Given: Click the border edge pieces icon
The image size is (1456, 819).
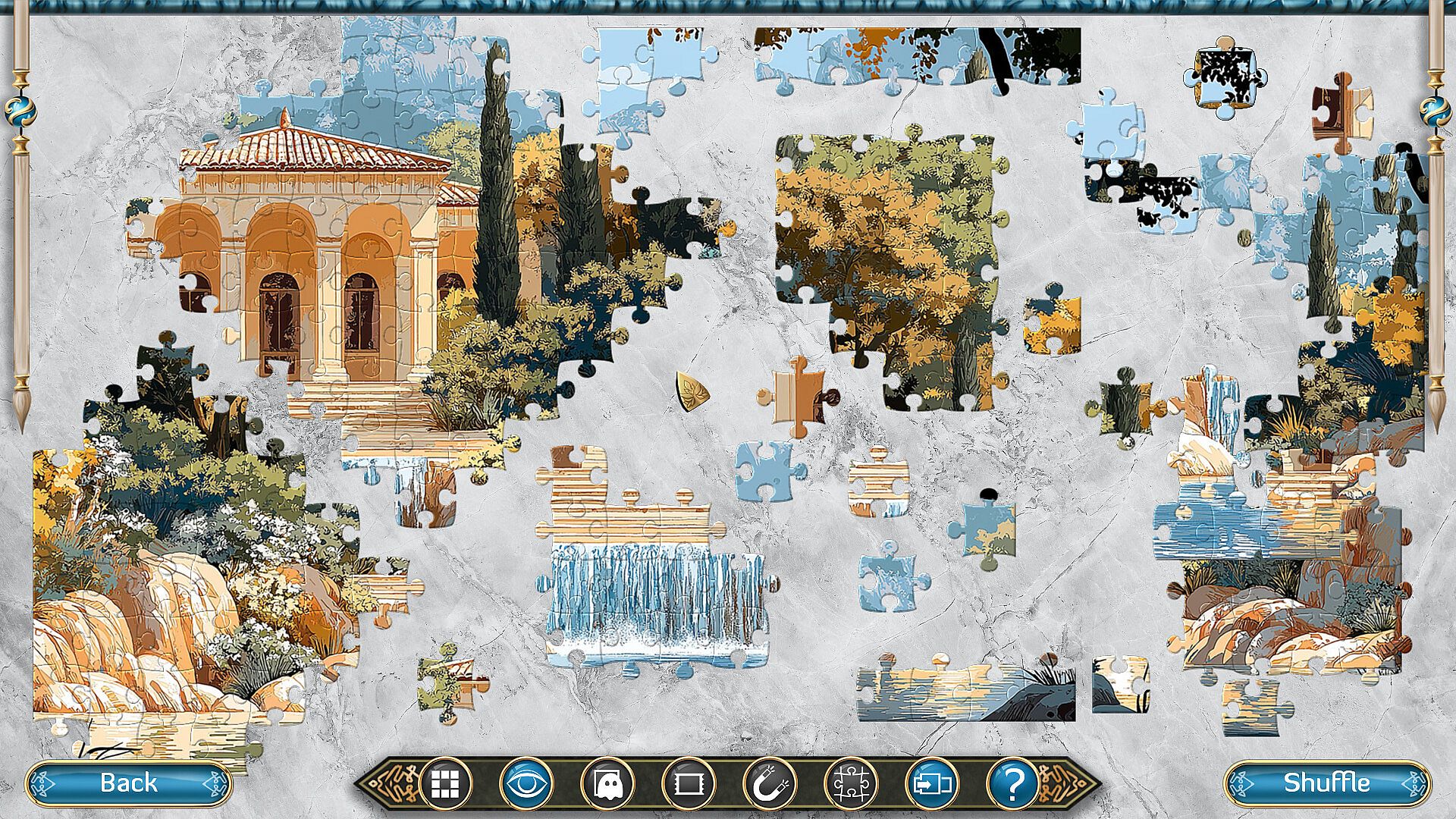Looking at the screenshot, I should 689,783.
